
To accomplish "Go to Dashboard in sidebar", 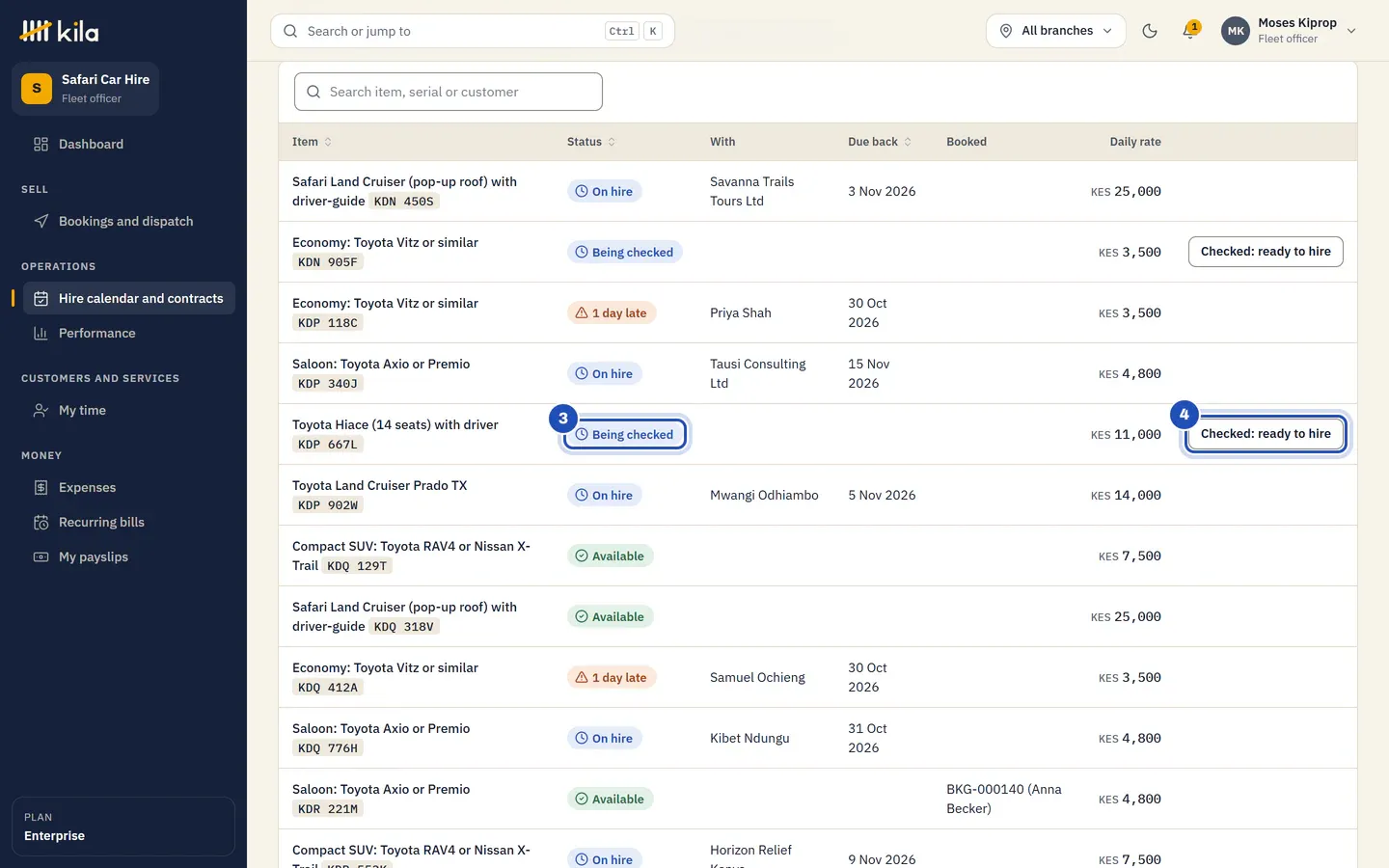I will [x=128, y=144].
